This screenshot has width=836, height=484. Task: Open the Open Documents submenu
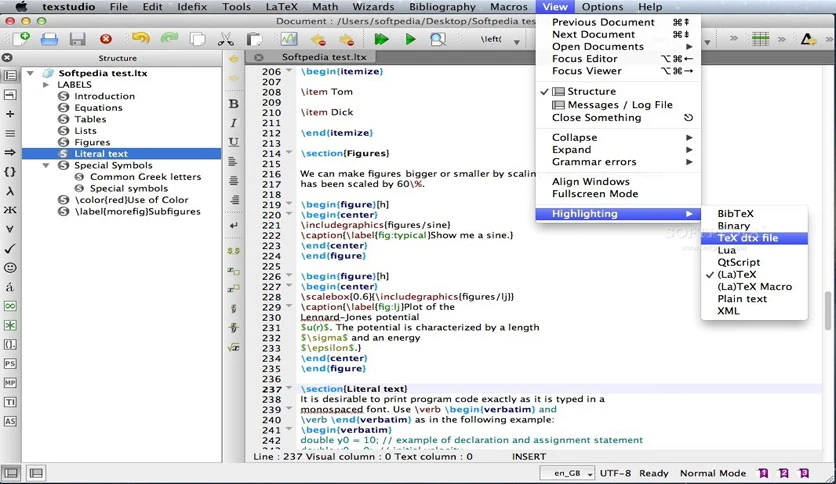pos(618,47)
